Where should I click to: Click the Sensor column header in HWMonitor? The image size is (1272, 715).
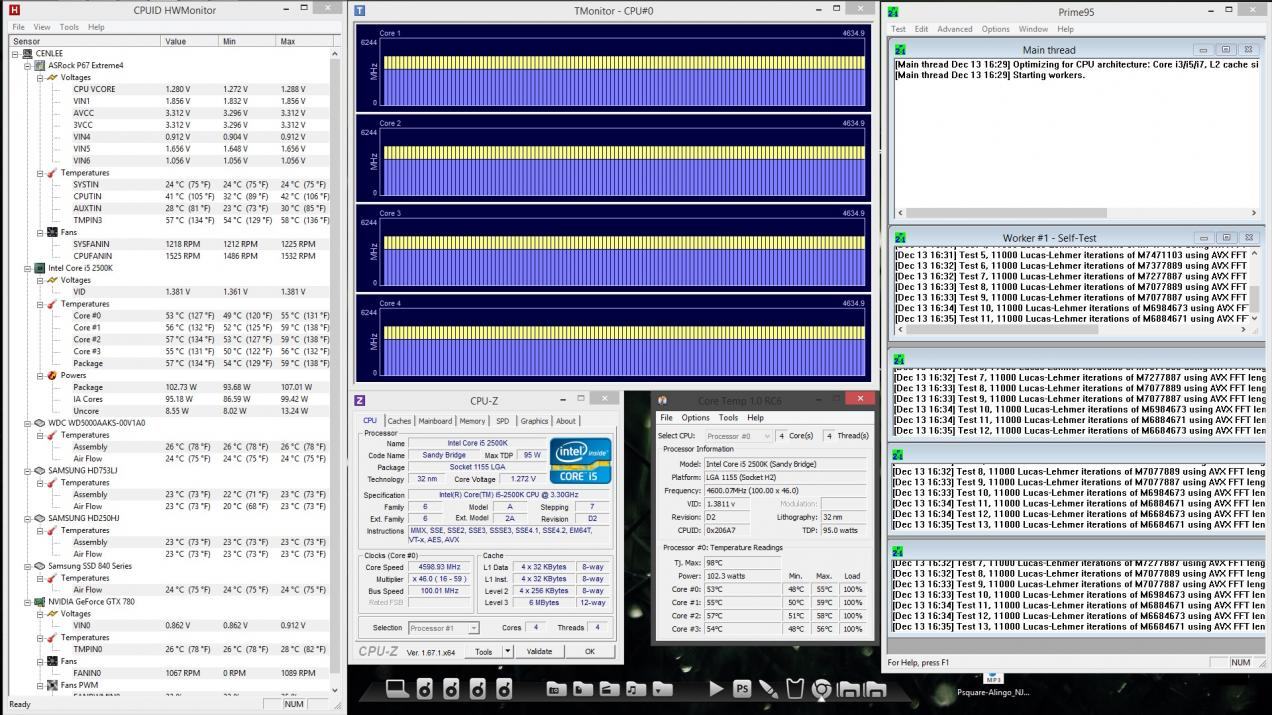84,41
